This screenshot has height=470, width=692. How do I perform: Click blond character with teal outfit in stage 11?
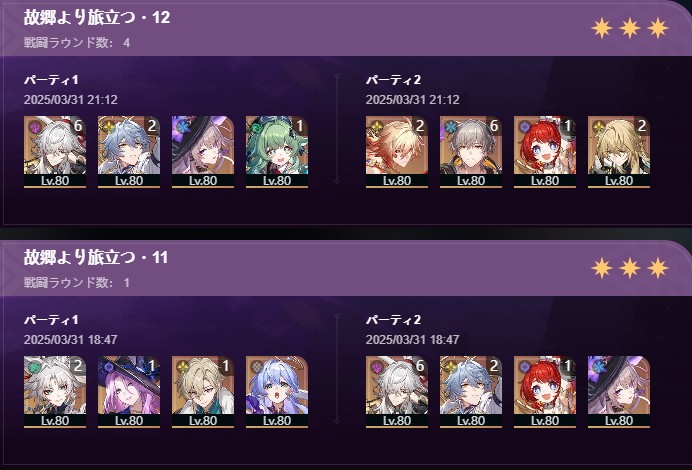coord(203,392)
